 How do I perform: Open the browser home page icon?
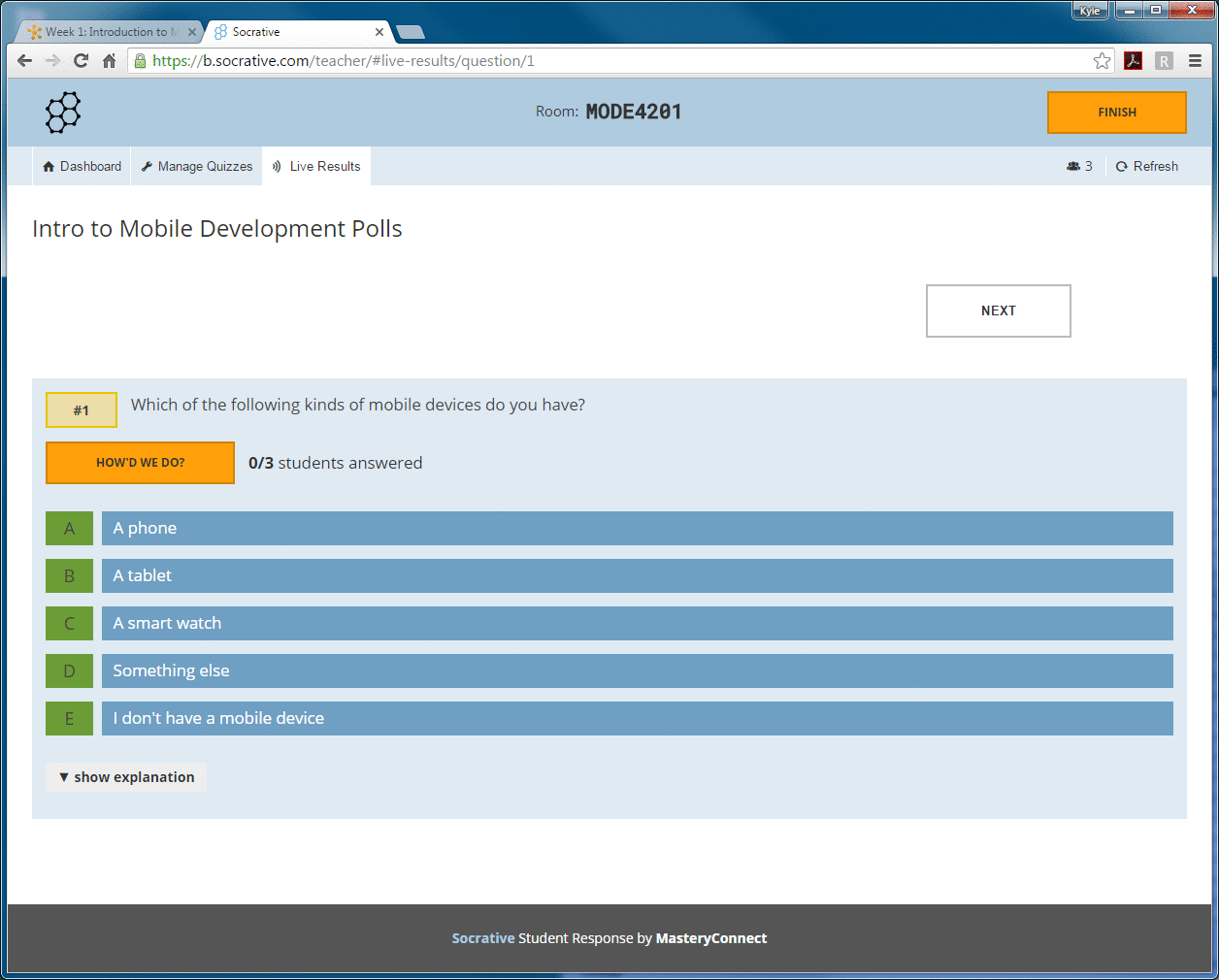tap(110, 60)
